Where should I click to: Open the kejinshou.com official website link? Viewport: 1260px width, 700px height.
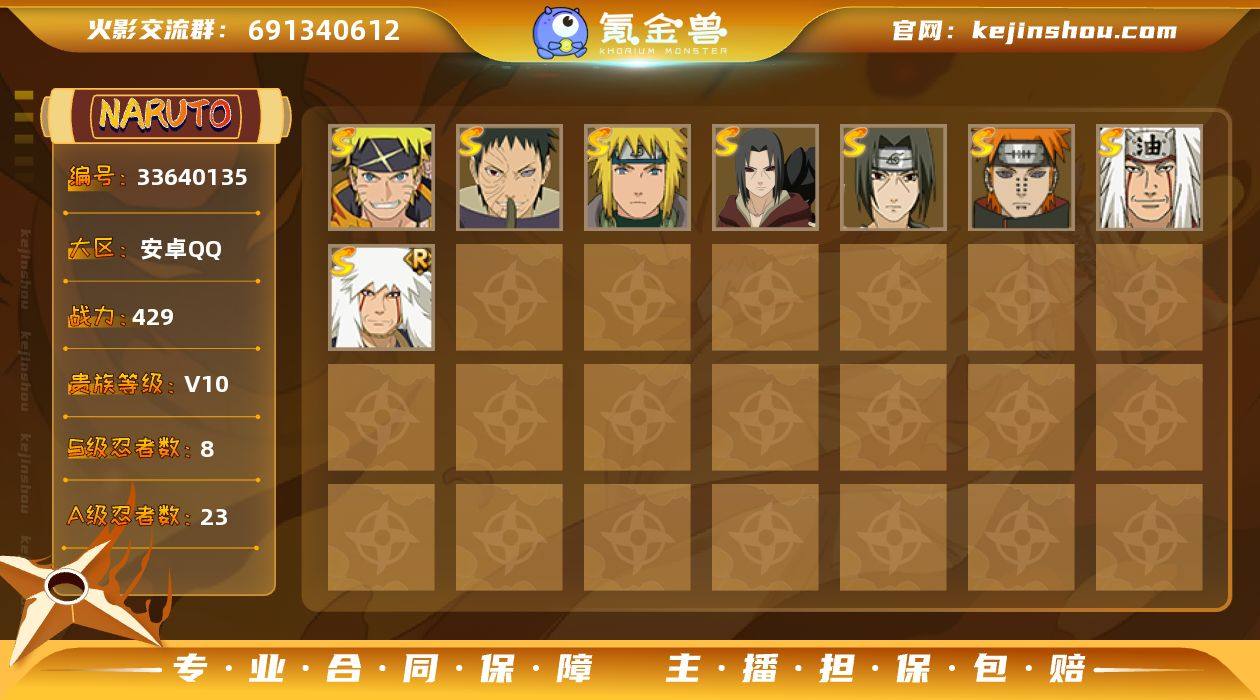point(1075,31)
